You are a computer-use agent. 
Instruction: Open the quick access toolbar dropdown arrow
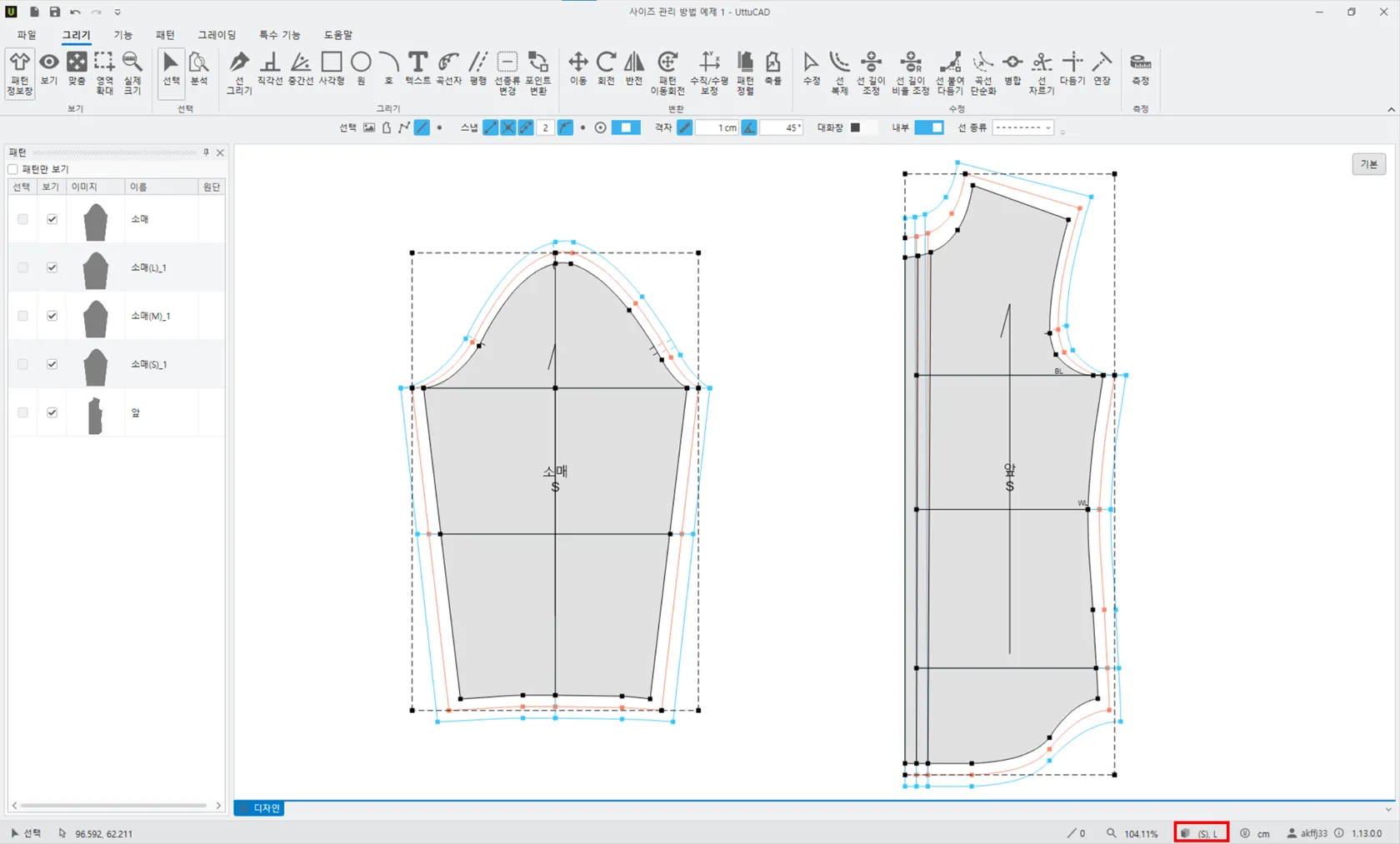pos(117,12)
